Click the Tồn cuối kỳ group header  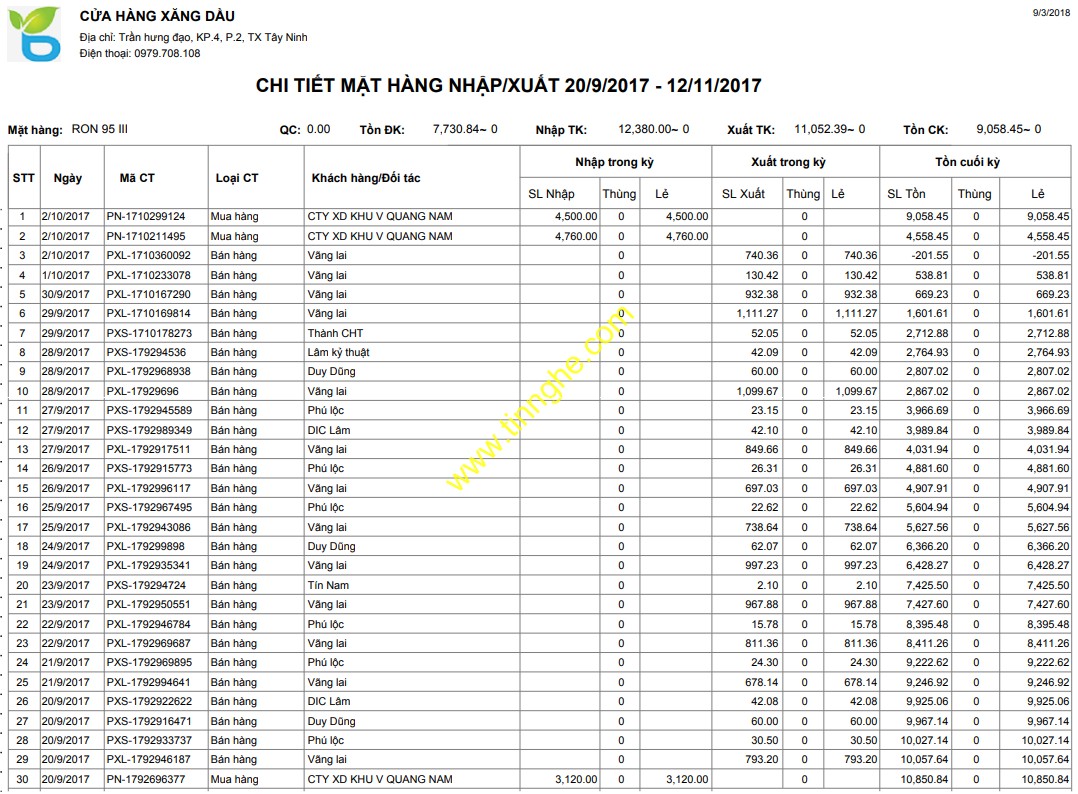tap(967, 162)
